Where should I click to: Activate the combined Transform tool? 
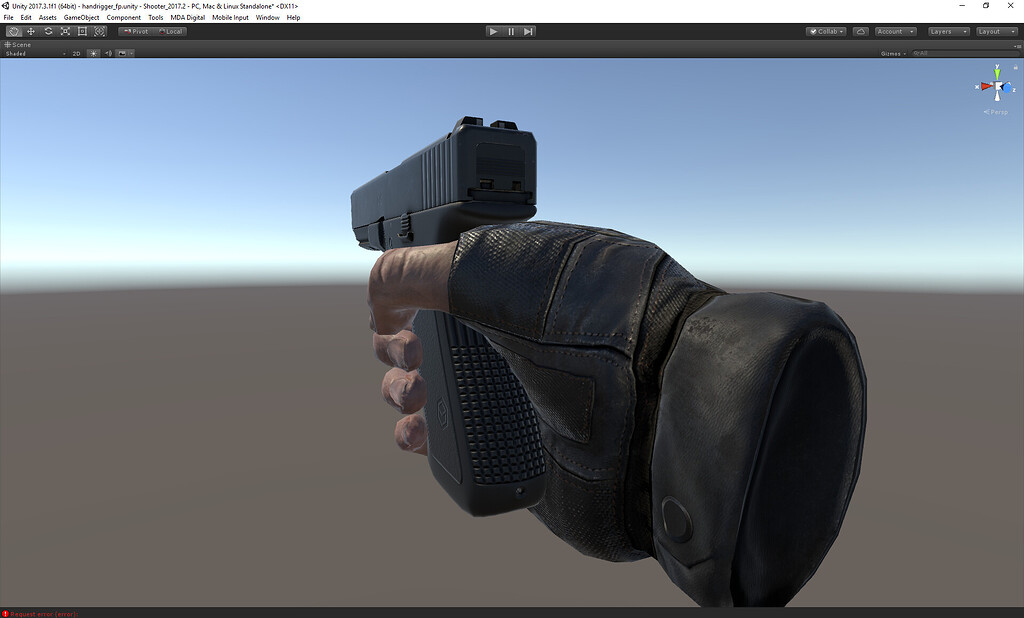click(x=99, y=31)
